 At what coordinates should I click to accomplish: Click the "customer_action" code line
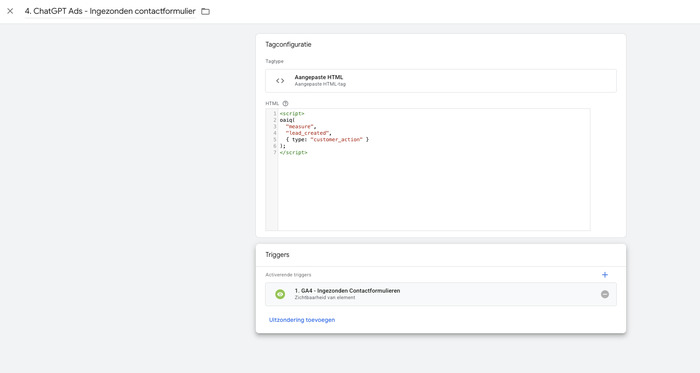tap(327, 140)
